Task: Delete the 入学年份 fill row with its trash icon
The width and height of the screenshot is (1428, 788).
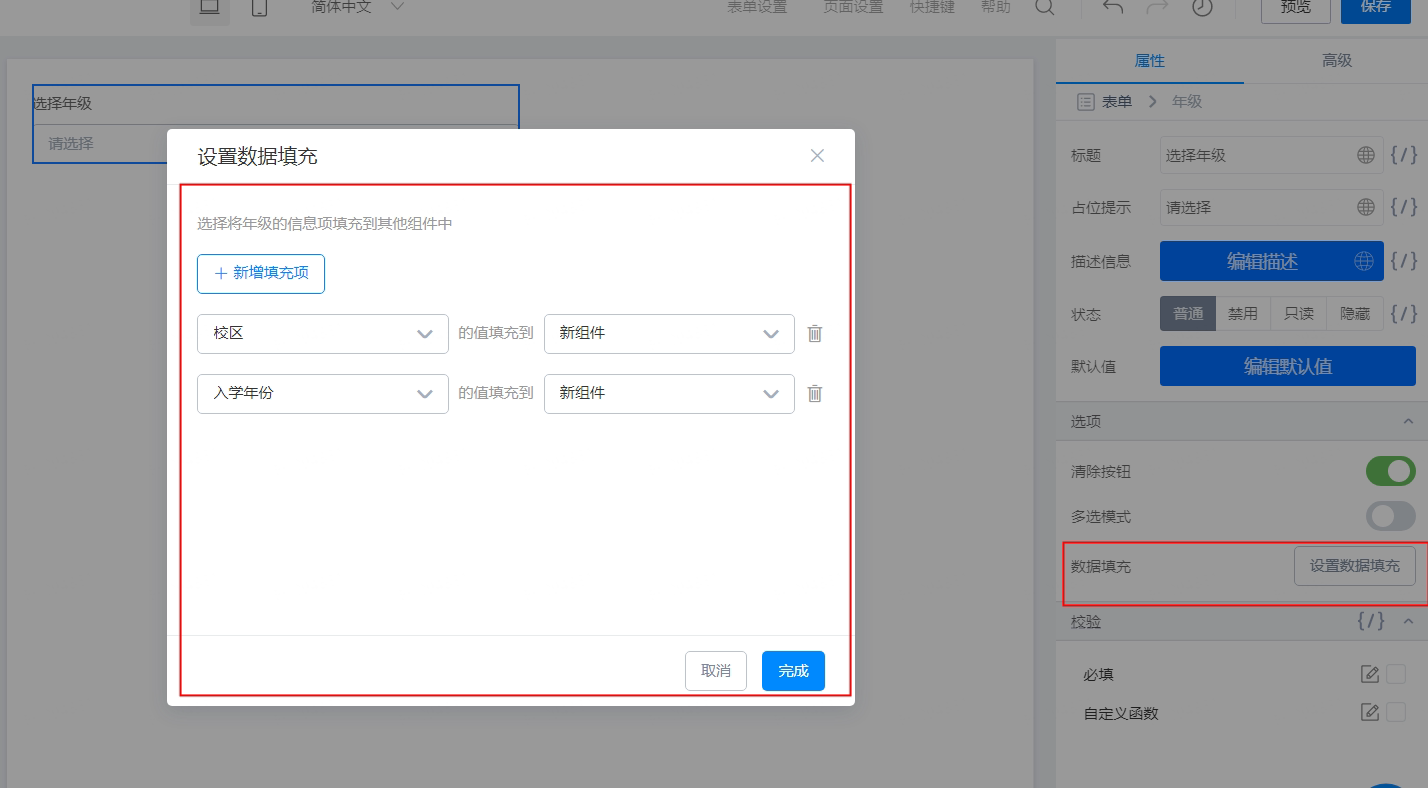Action: click(815, 393)
